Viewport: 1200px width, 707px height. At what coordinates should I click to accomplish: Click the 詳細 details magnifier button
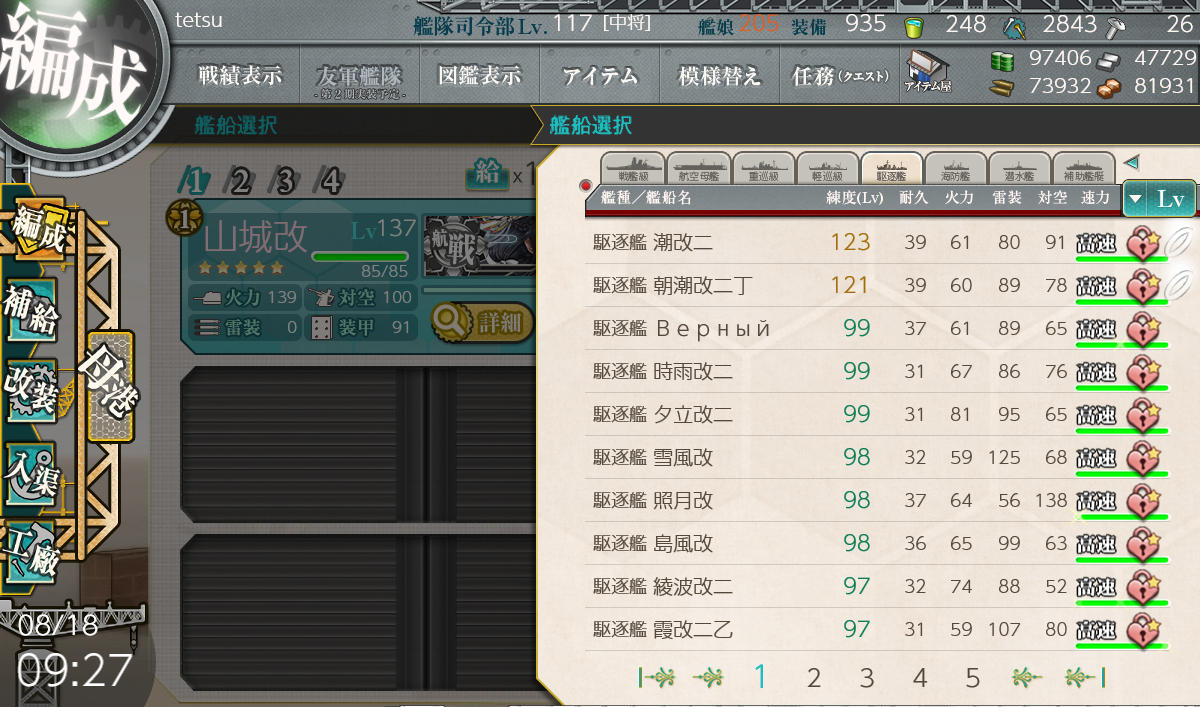pyautogui.click(x=483, y=322)
